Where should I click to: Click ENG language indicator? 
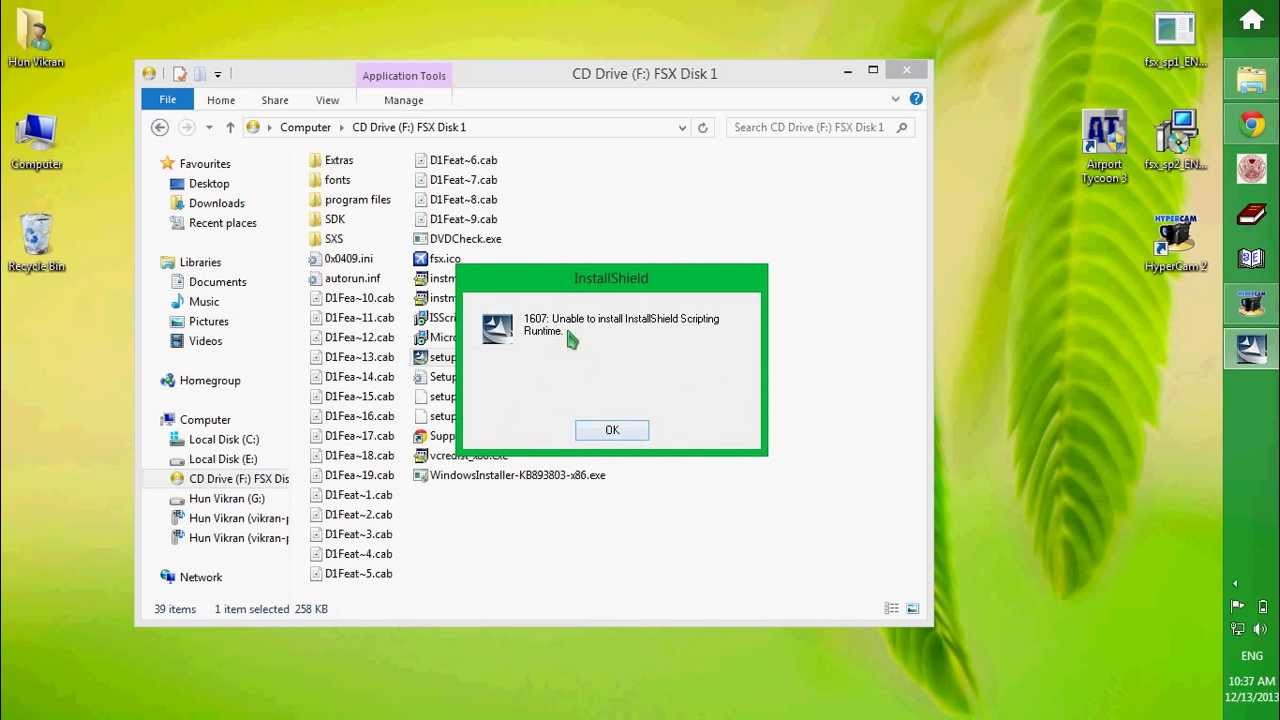pyautogui.click(x=1252, y=656)
